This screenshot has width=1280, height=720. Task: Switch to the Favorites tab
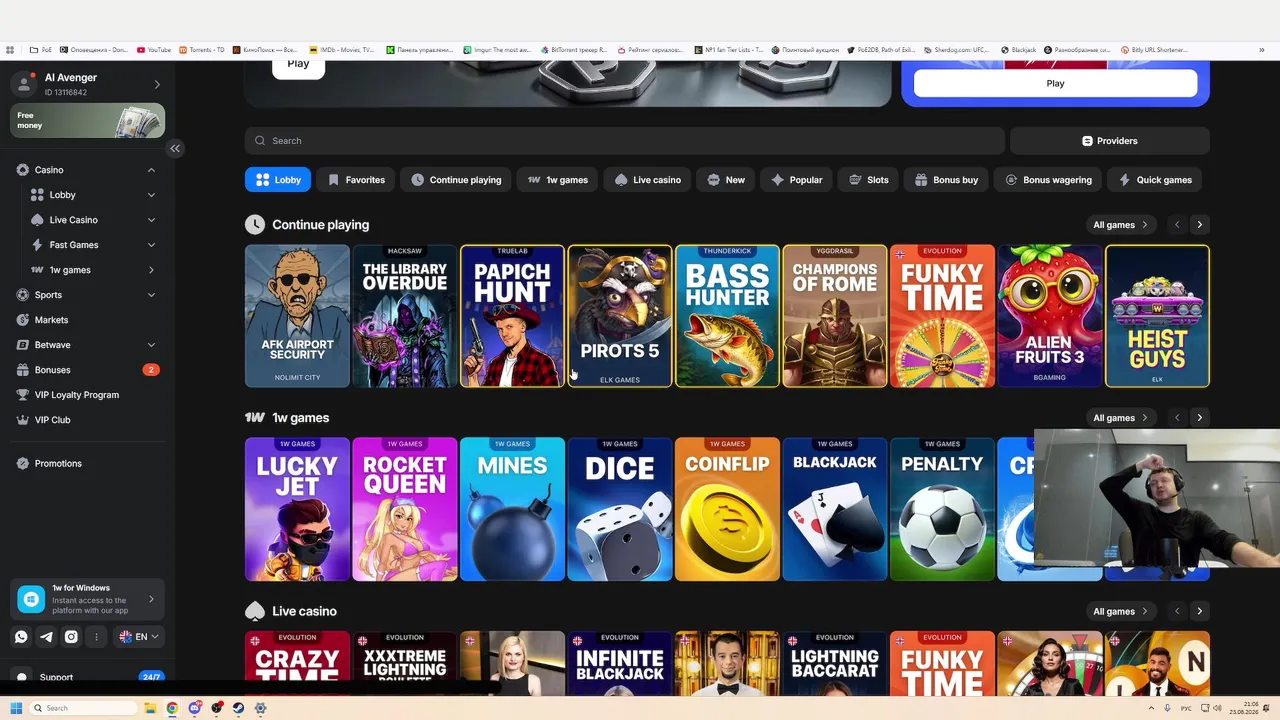[x=356, y=180]
